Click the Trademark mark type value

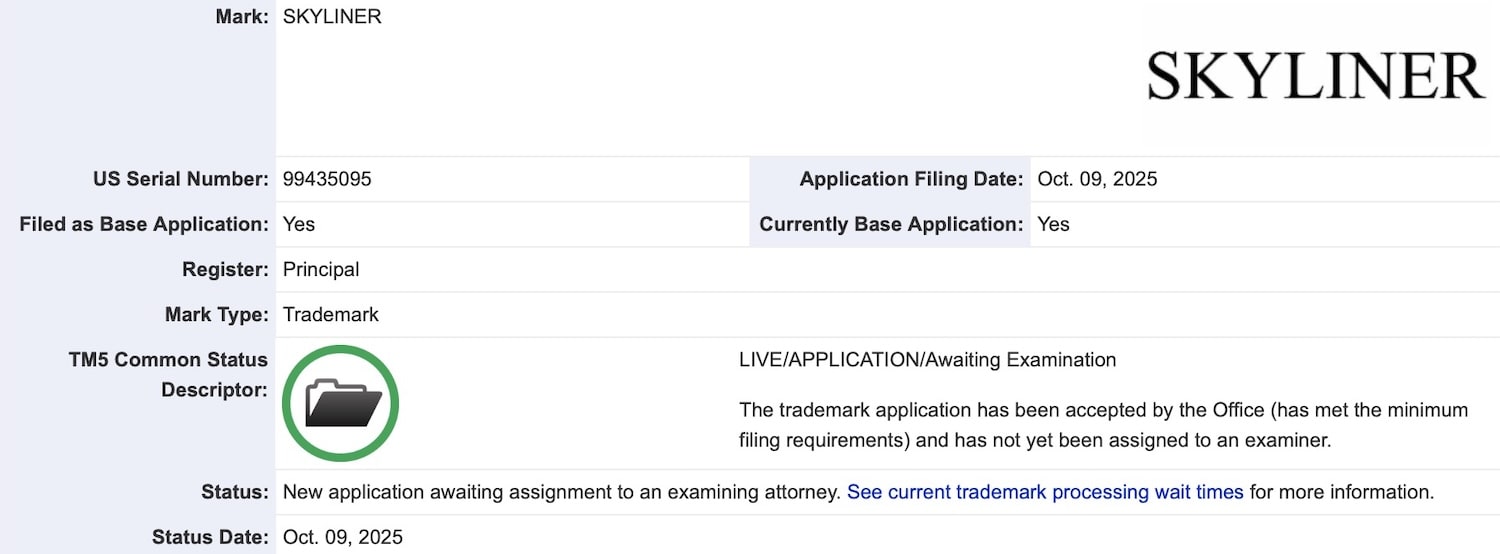(x=331, y=314)
